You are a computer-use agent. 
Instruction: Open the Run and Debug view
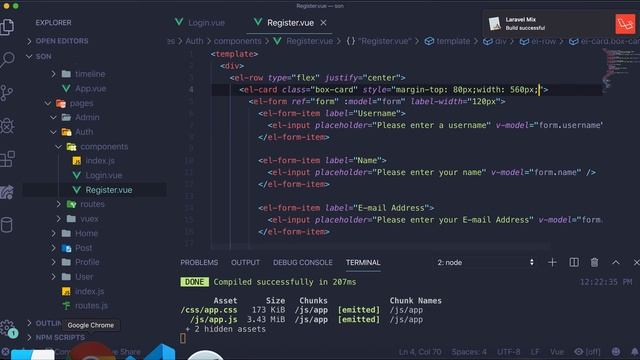(x=7, y=126)
